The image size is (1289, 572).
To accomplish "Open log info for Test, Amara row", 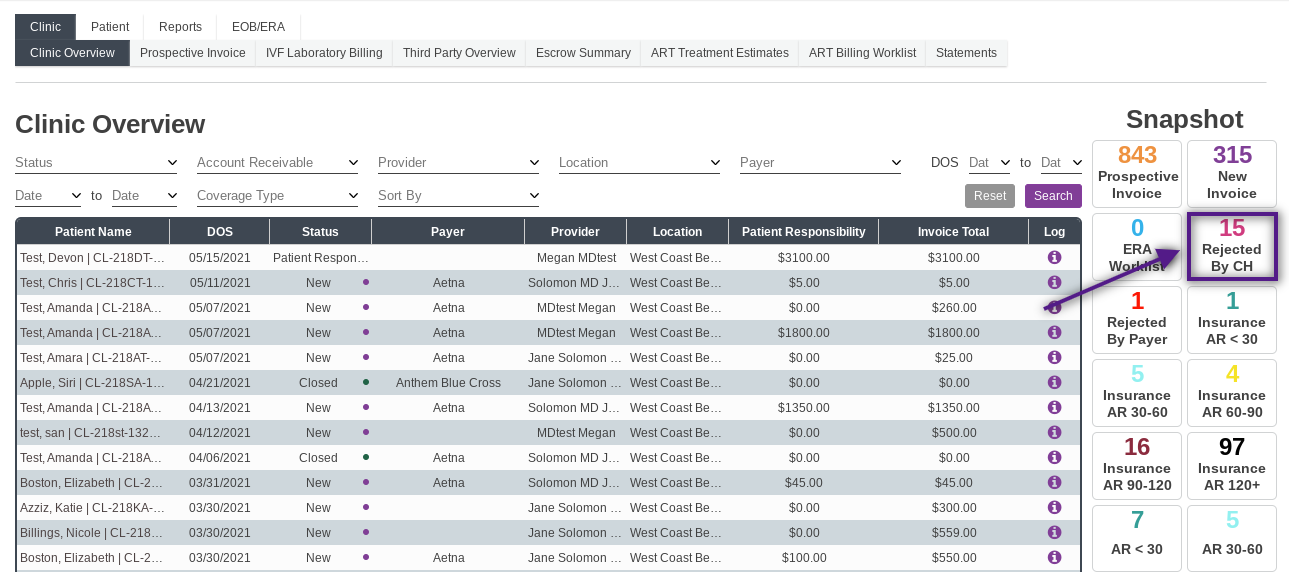I will pos(1054,357).
